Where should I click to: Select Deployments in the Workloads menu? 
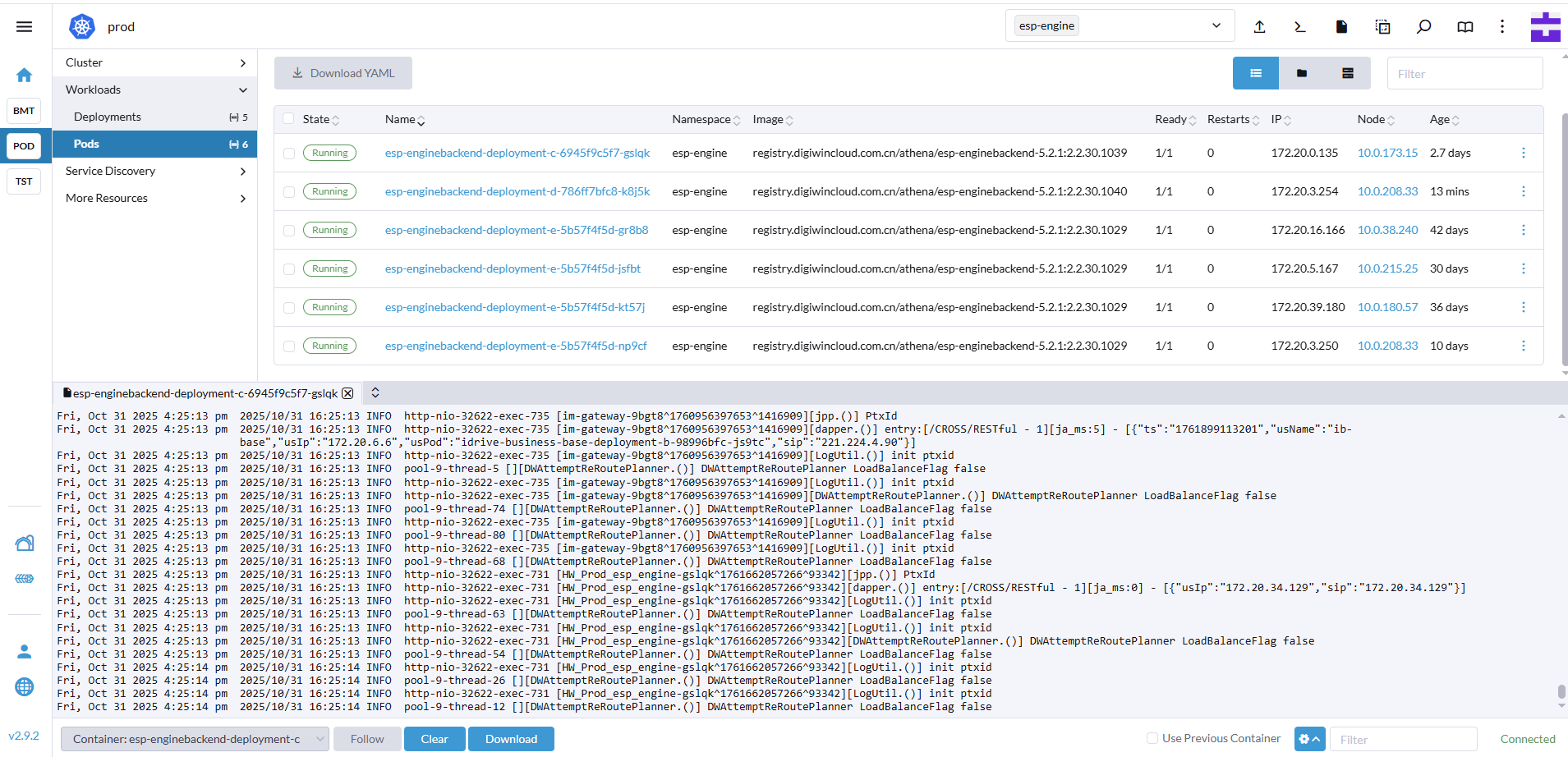coord(108,117)
